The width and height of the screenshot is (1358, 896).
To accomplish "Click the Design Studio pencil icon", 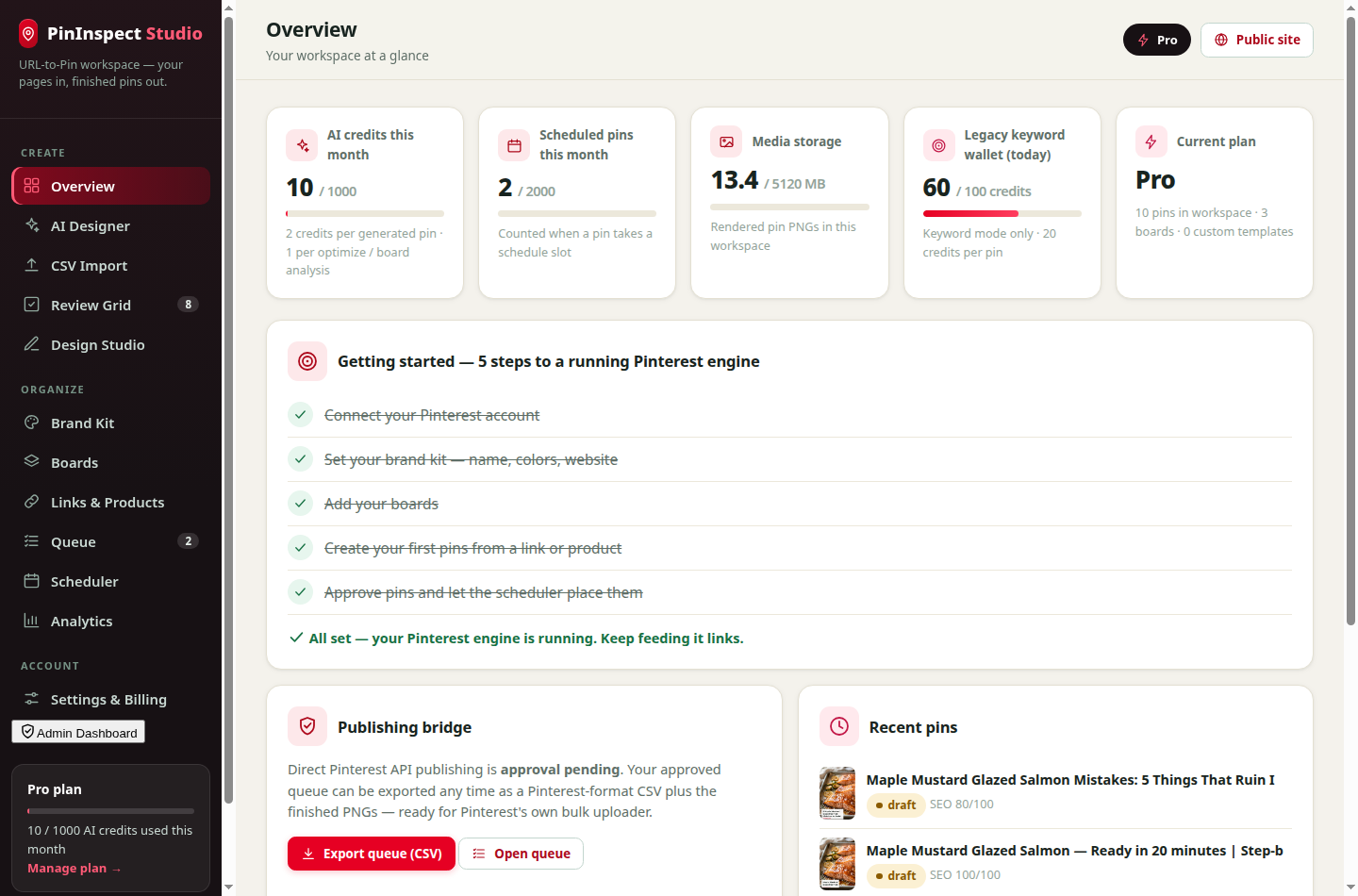I will point(32,344).
